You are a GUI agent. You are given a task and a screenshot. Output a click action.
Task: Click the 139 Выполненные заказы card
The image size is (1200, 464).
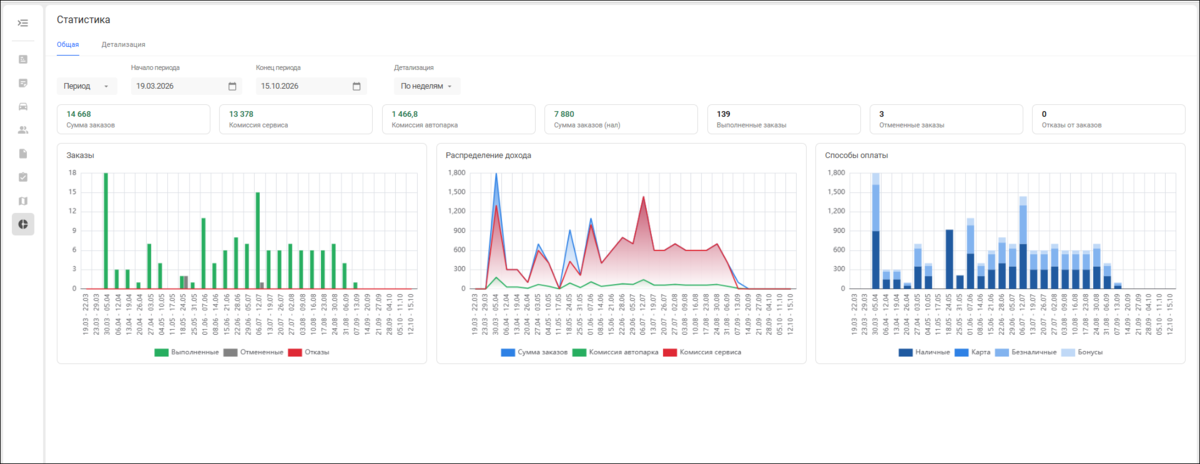[x=783, y=119]
